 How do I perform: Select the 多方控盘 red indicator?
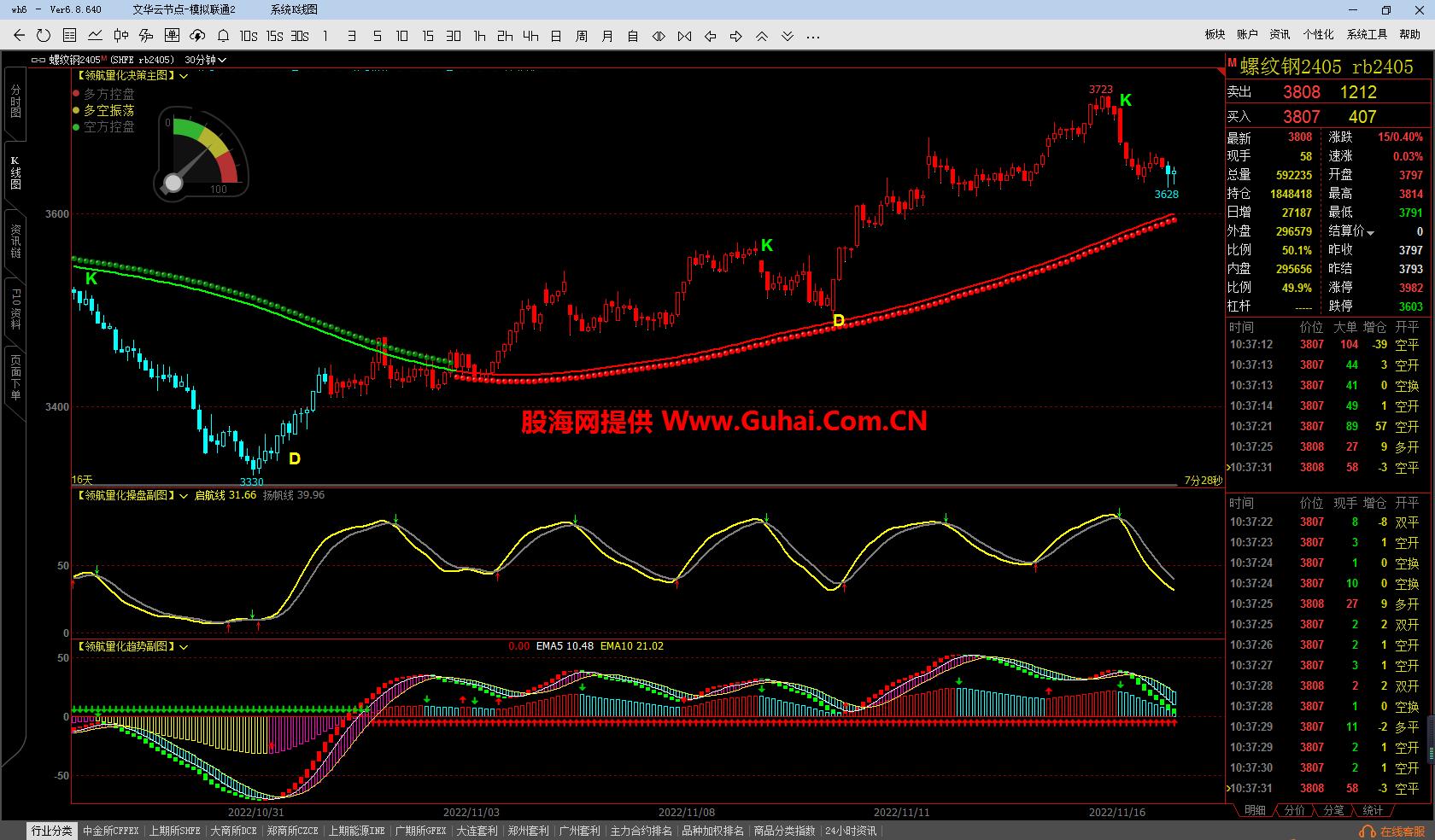point(108,94)
